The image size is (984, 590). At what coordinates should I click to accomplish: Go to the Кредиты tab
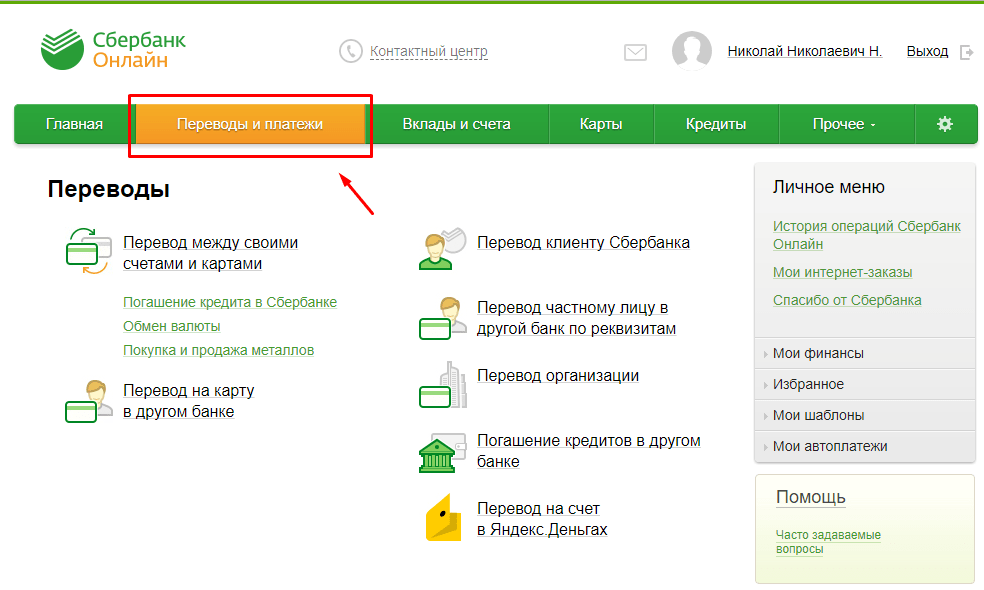coord(716,124)
